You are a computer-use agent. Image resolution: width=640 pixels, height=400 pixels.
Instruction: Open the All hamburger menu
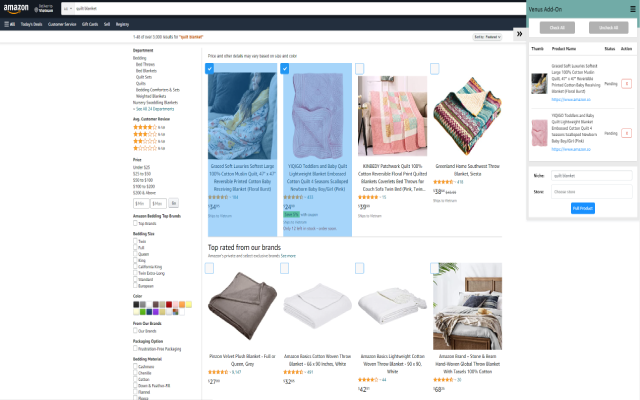tap(9, 24)
